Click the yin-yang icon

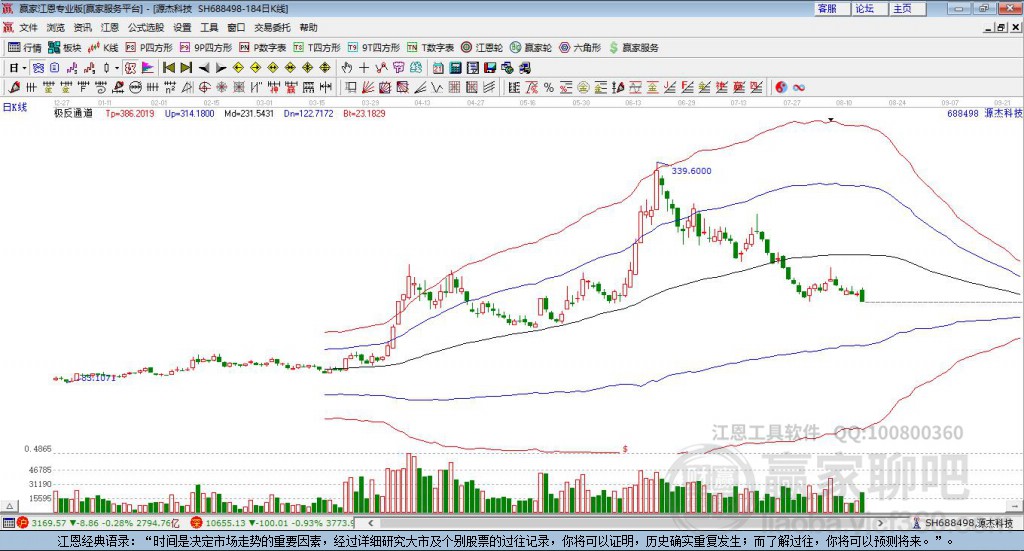click(x=781, y=87)
